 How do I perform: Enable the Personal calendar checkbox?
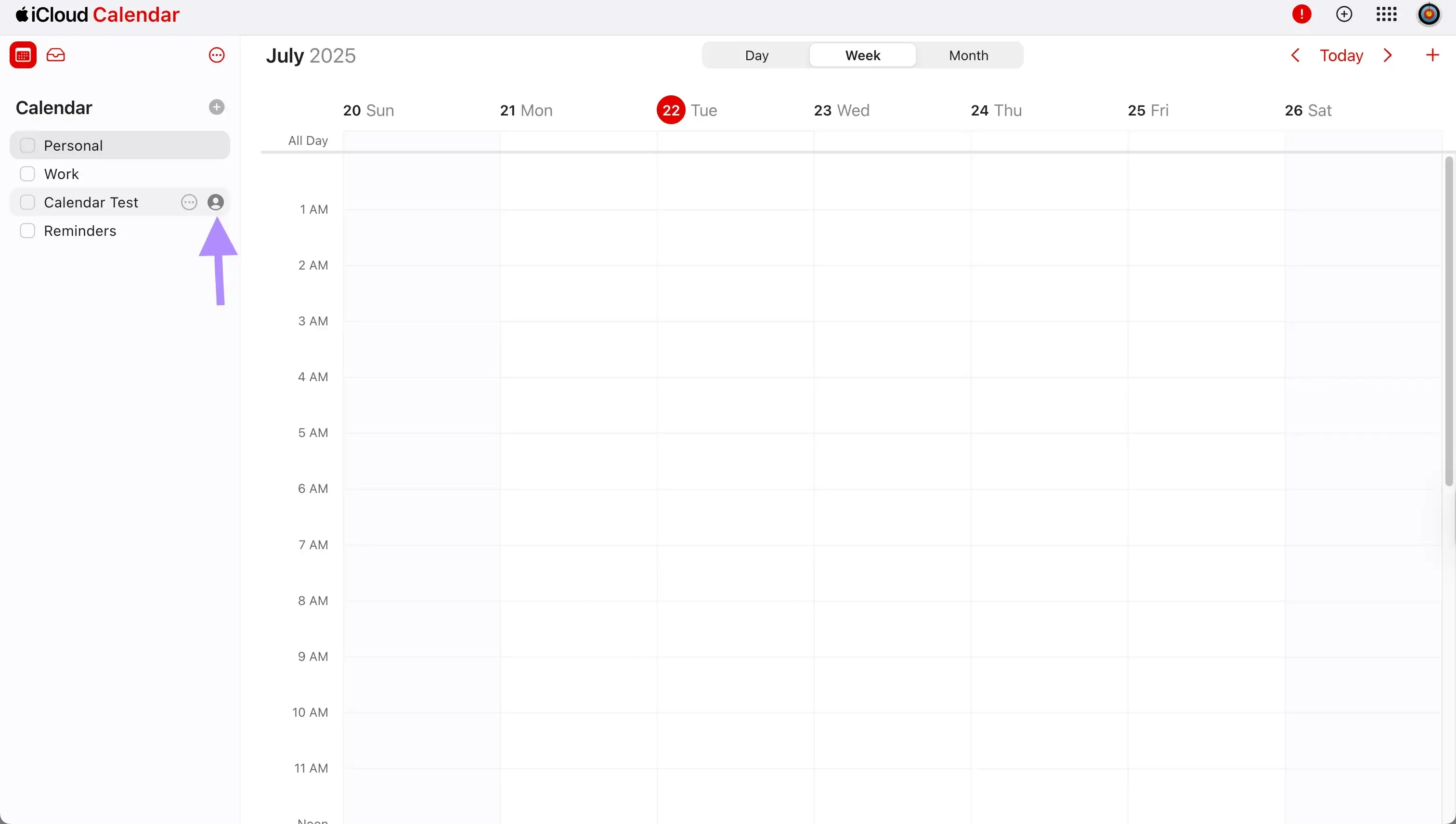[28, 145]
